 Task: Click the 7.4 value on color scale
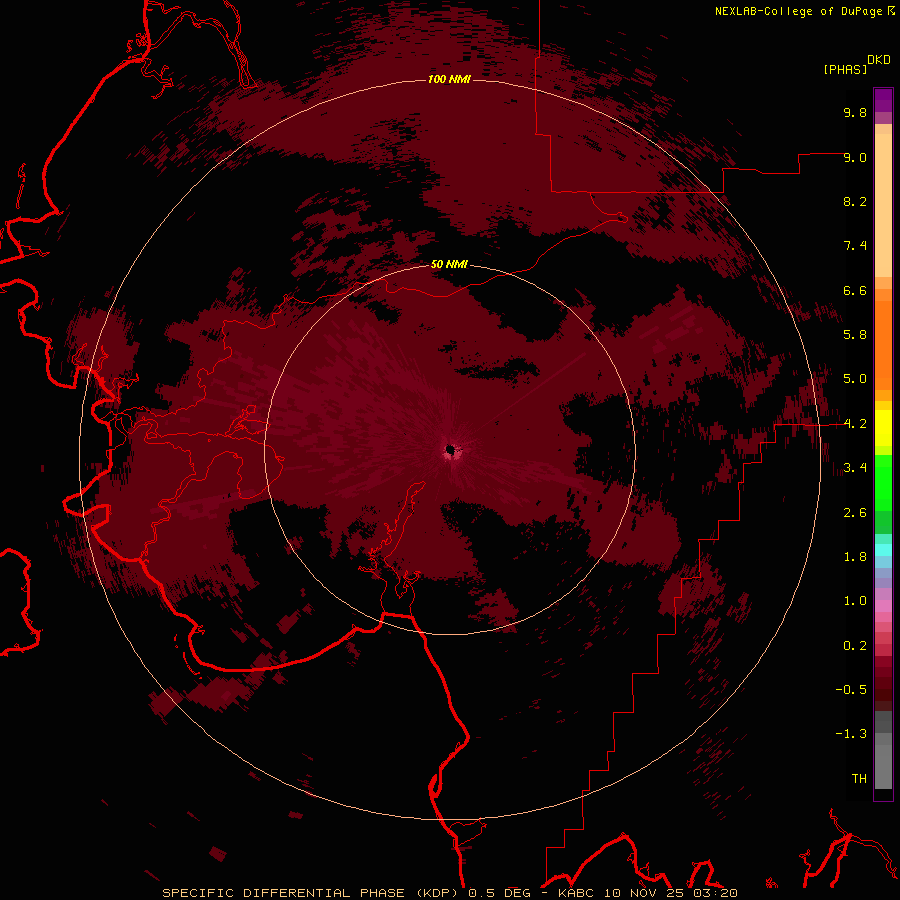tap(855, 246)
